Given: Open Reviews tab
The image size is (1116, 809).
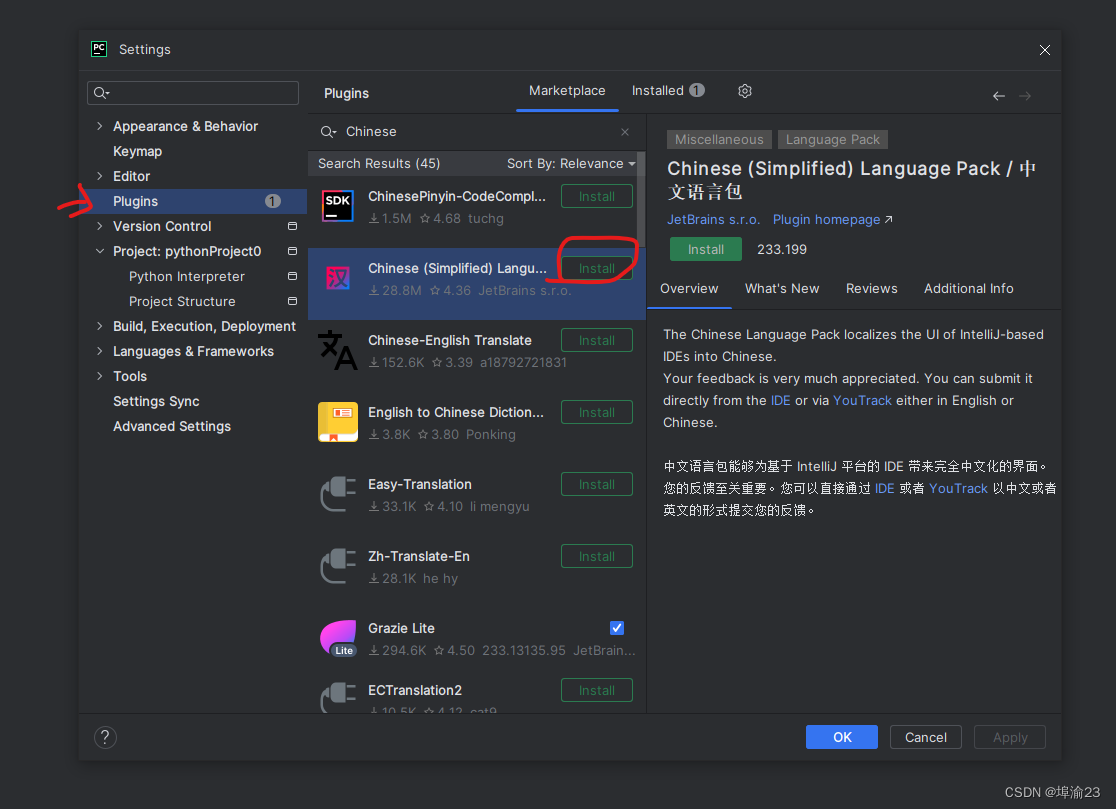Looking at the screenshot, I should (x=871, y=288).
